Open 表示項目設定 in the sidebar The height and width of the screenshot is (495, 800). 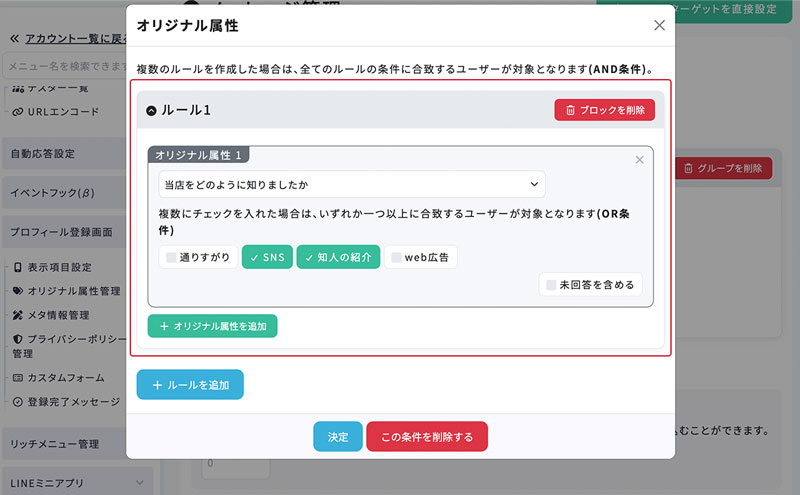[58, 268]
